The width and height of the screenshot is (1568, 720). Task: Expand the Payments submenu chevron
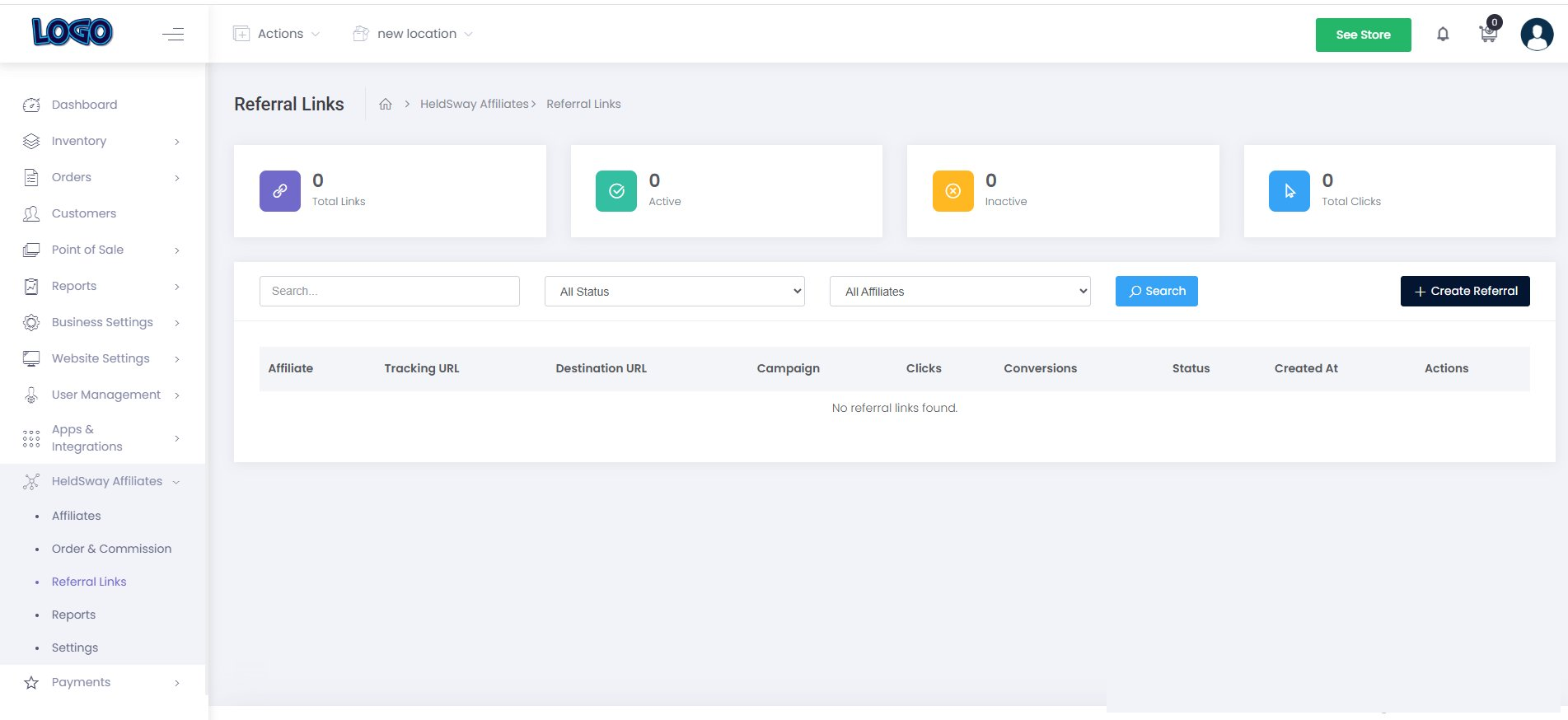point(177,683)
